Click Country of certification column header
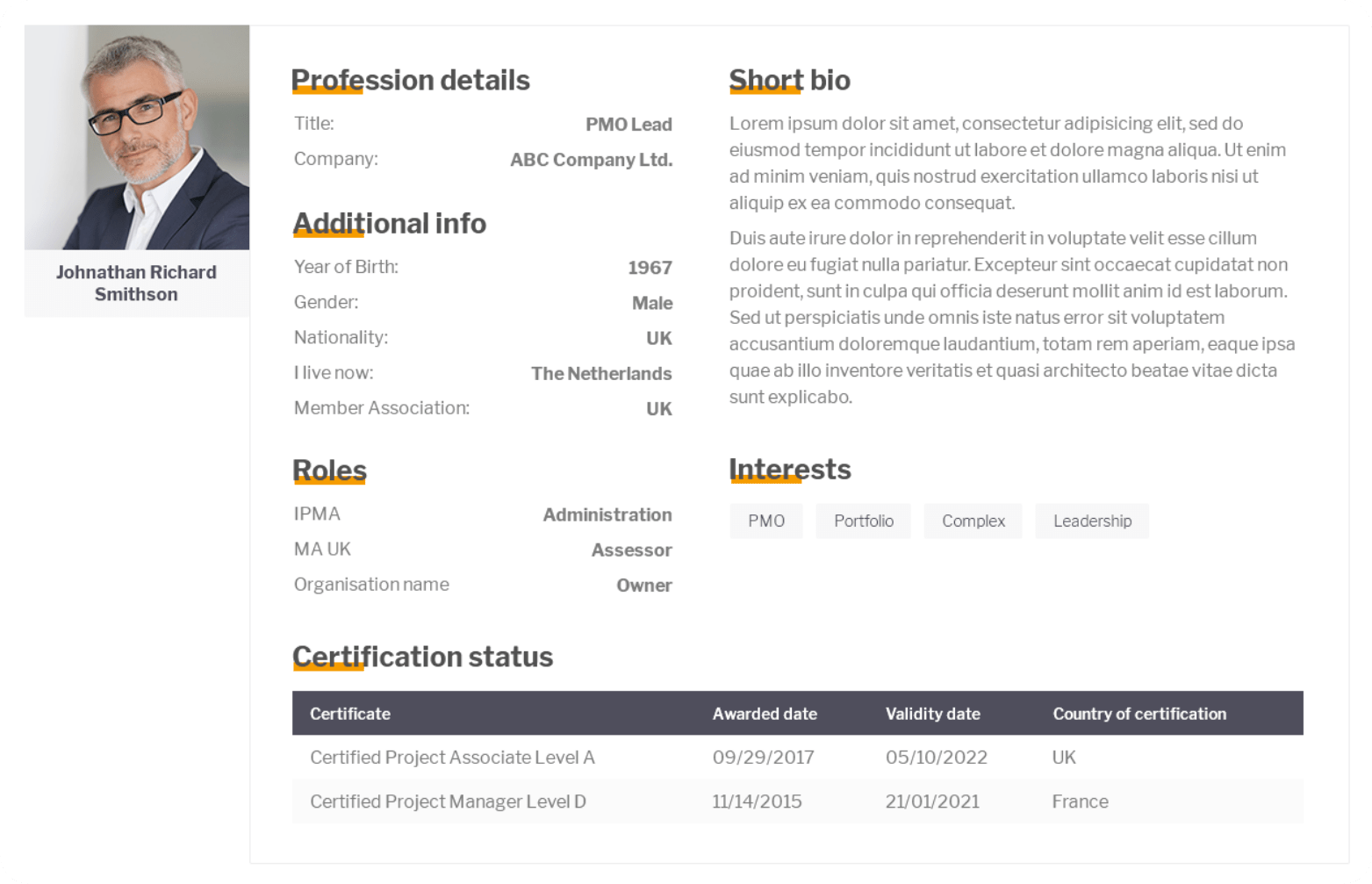The height and width of the screenshot is (884, 1372). click(x=1139, y=714)
